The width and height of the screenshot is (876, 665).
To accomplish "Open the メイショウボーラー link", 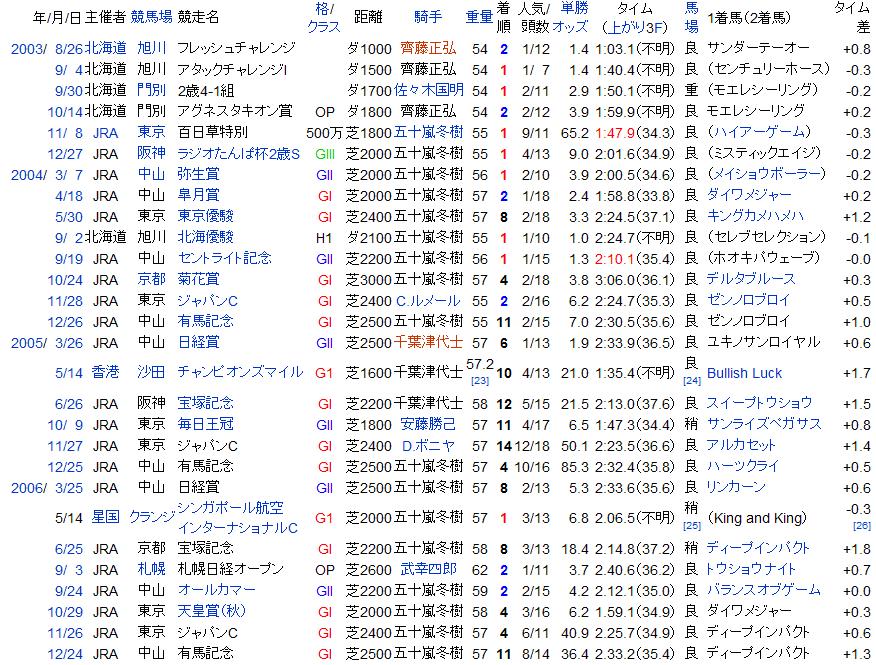I will tap(766, 174).
